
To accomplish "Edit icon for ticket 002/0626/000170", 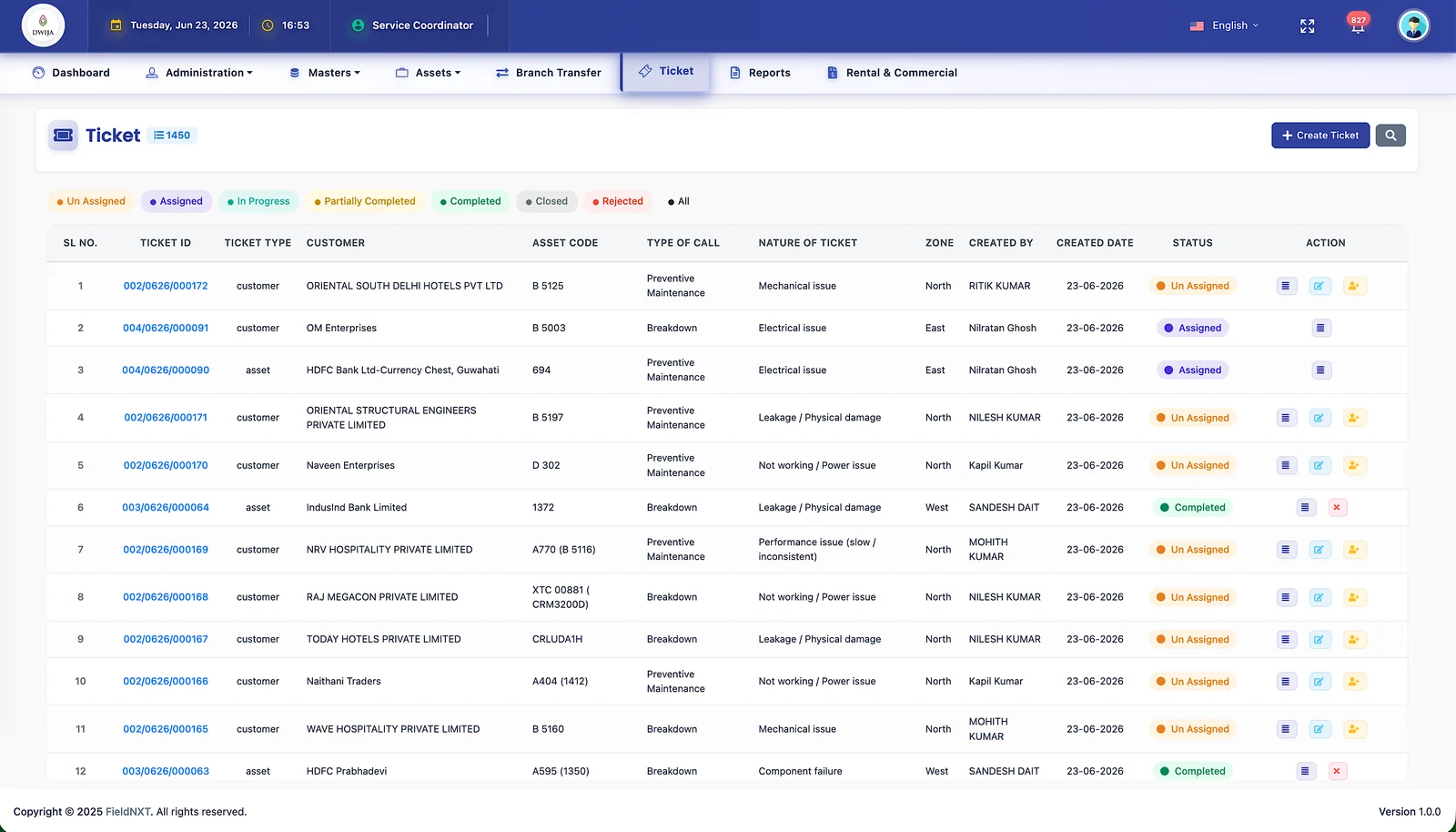I will [x=1318, y=465].
